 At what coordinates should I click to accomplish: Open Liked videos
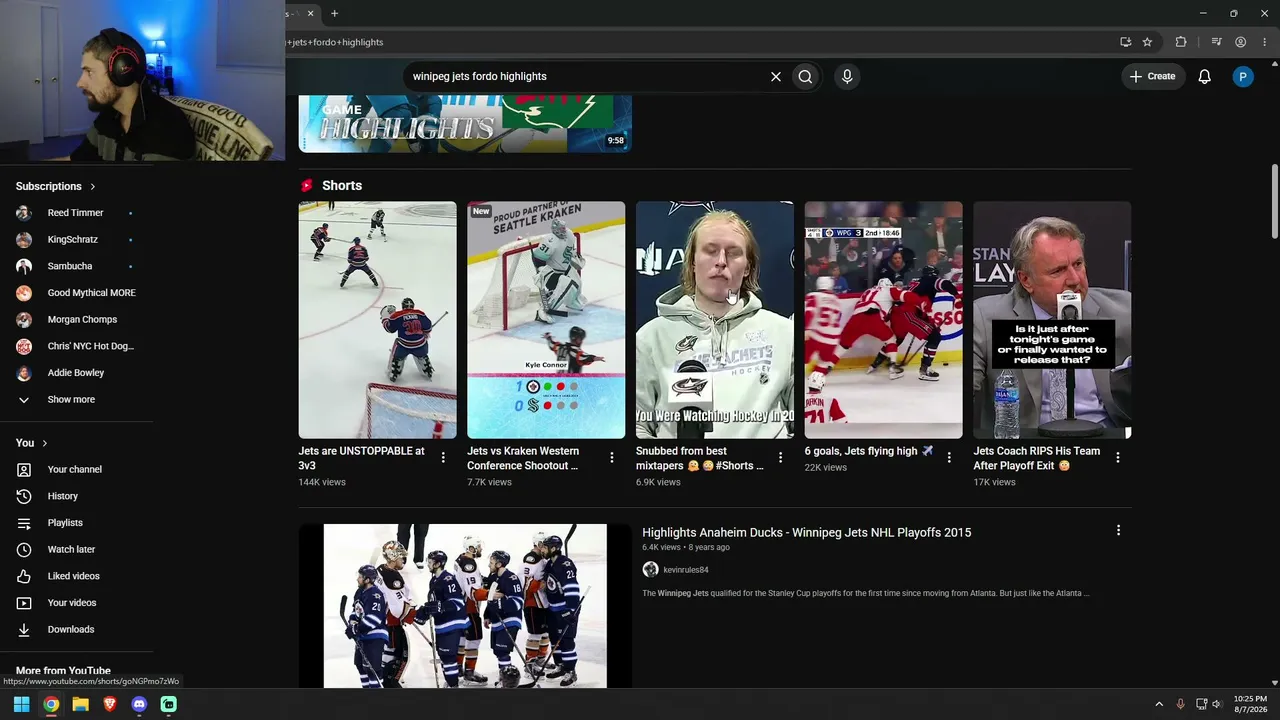(x=76, y=576)
